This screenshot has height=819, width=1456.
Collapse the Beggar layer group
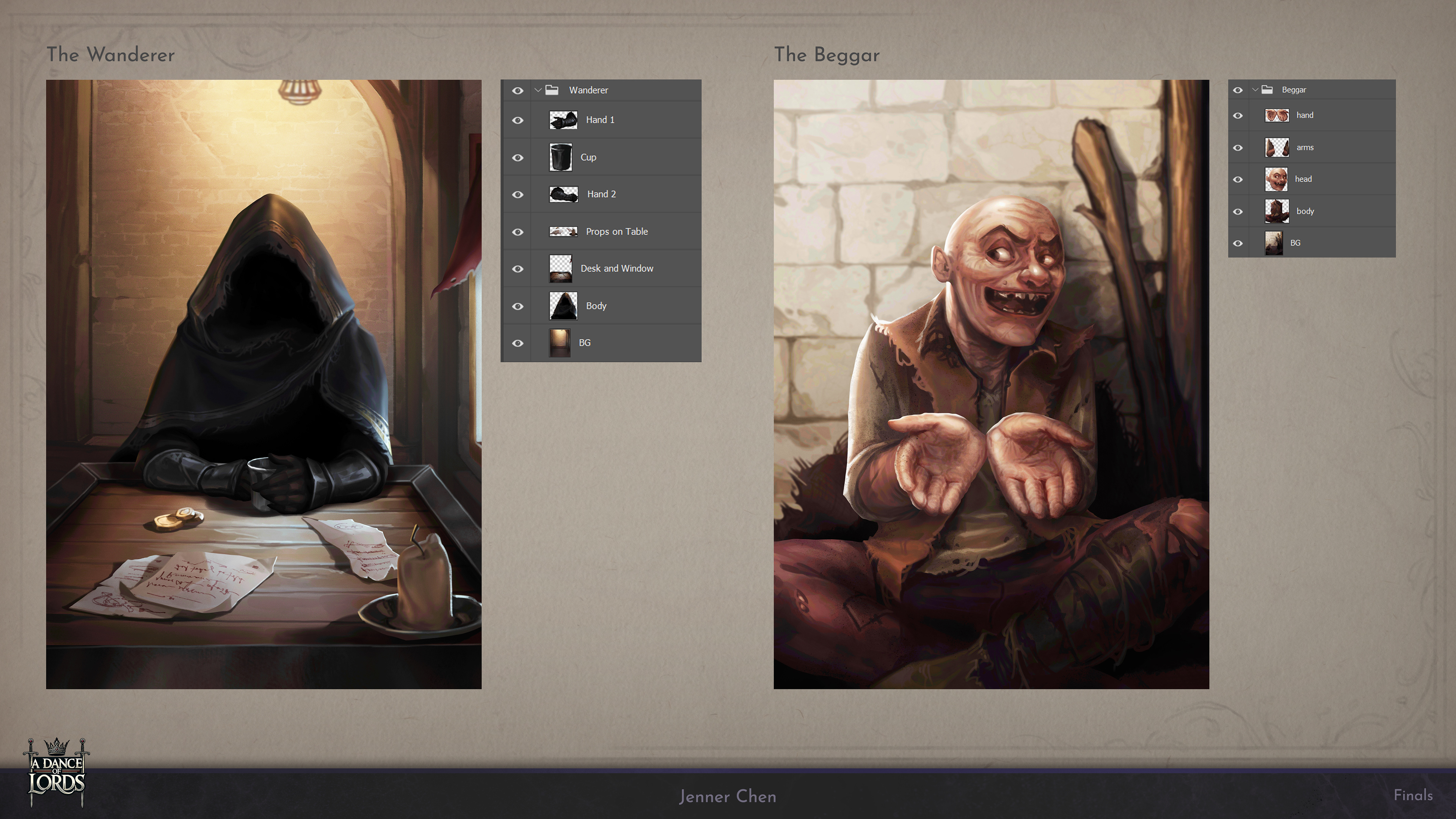(1255, 90)
